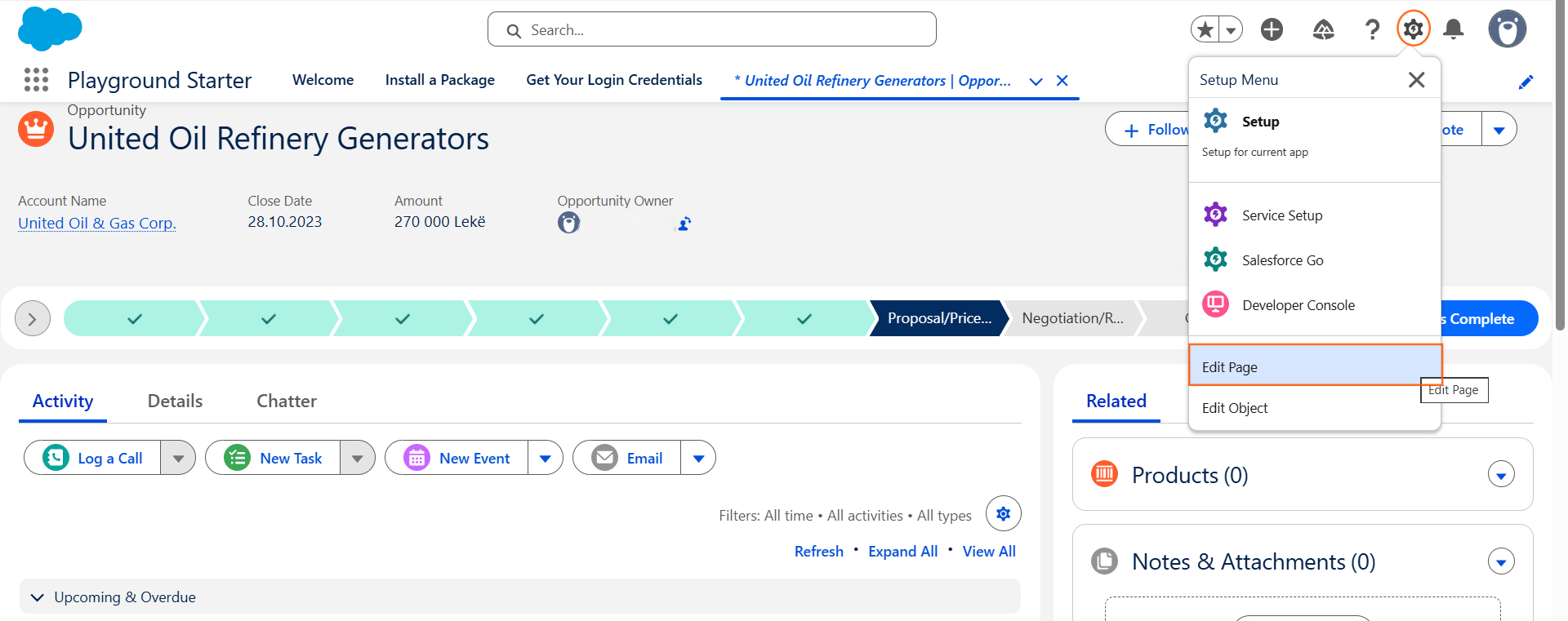Viewport: 1568px width, 621px height.
Task: Switch to the Details tab
Action: 175,401
